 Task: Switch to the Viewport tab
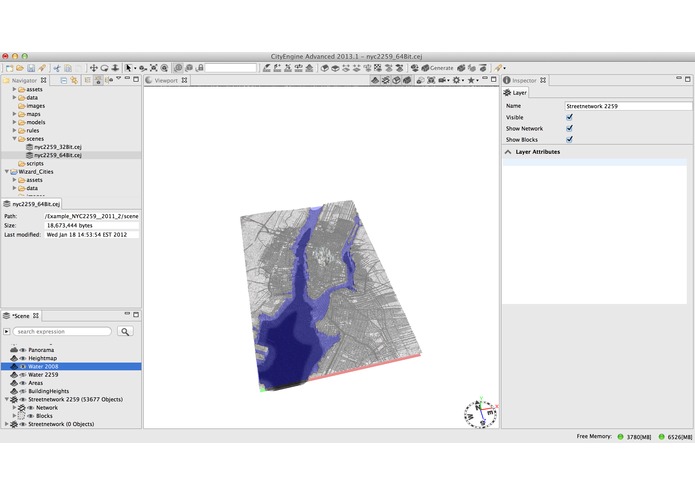pos(166,80)
